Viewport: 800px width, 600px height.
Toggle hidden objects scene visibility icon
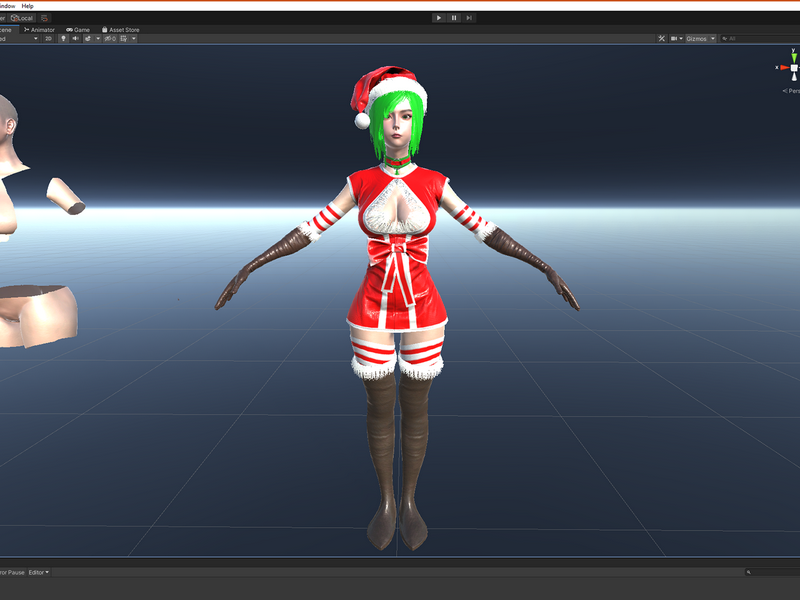(x=110, y=39)
